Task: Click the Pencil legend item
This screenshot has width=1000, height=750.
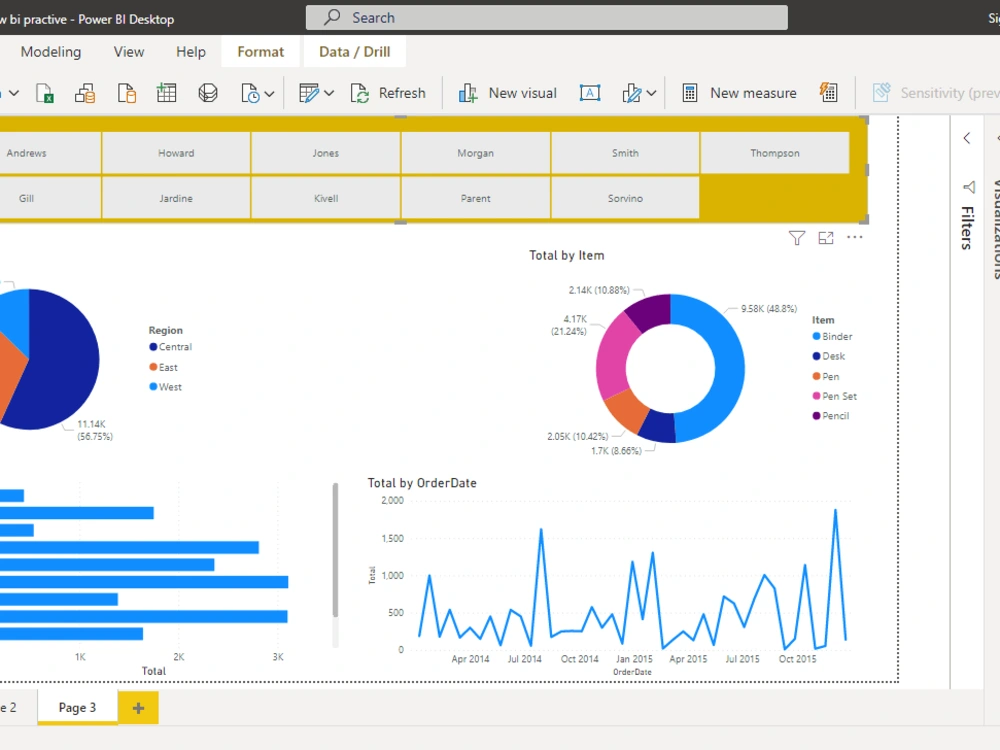Action: pos(831,416)
